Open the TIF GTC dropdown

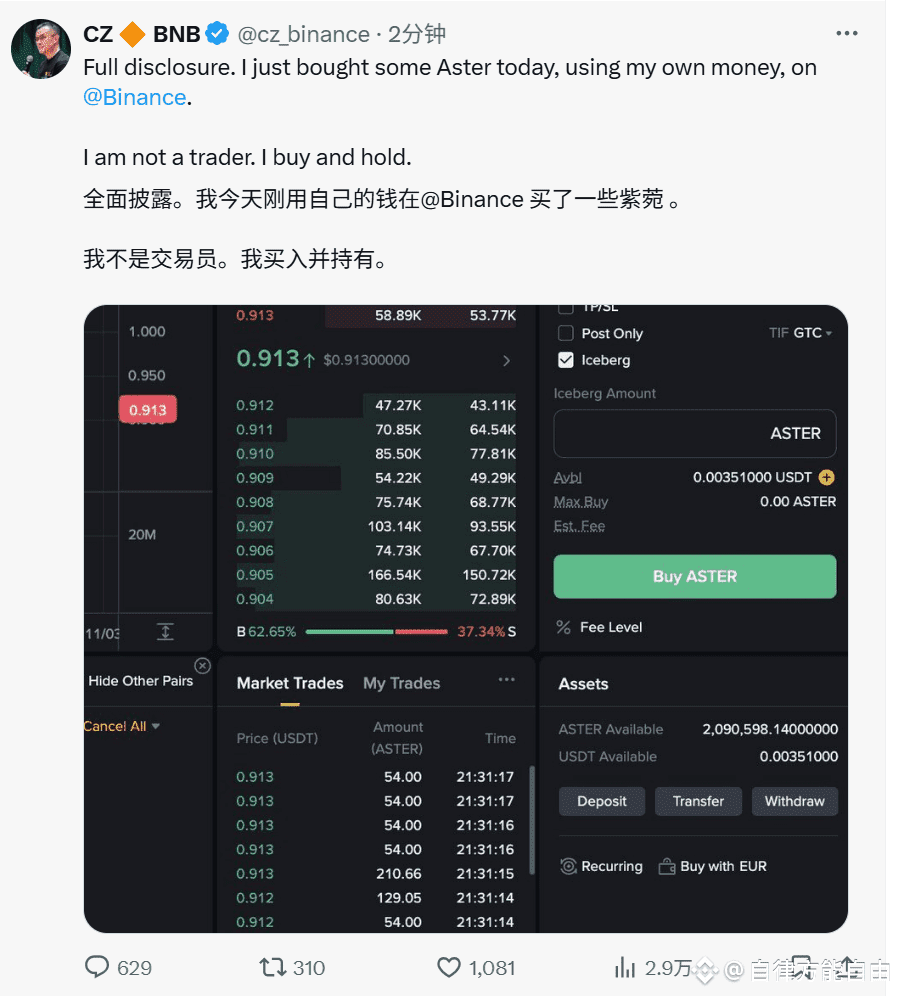coord(800,332)
